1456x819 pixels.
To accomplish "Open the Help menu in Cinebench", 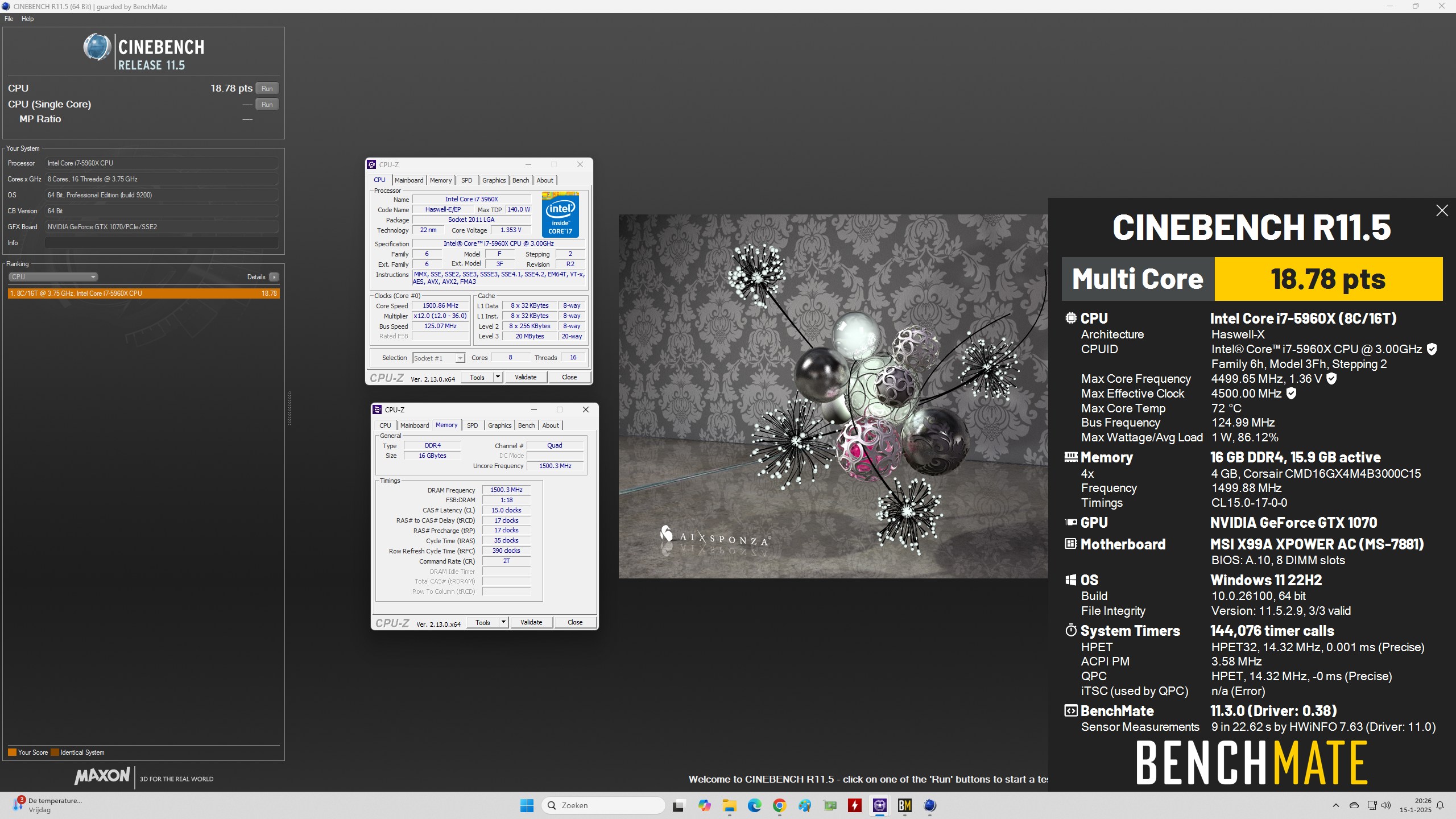I will 27,19.
